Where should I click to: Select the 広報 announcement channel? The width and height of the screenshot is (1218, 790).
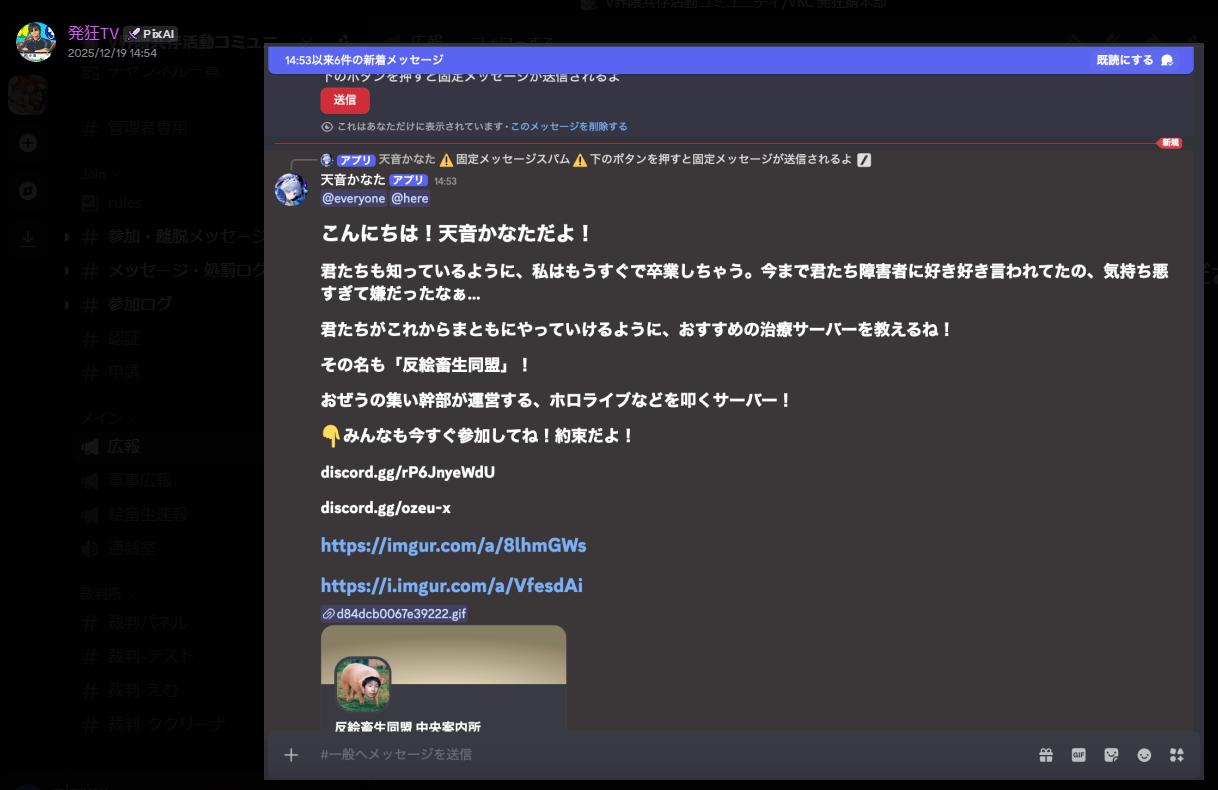(x=124, y=446)
